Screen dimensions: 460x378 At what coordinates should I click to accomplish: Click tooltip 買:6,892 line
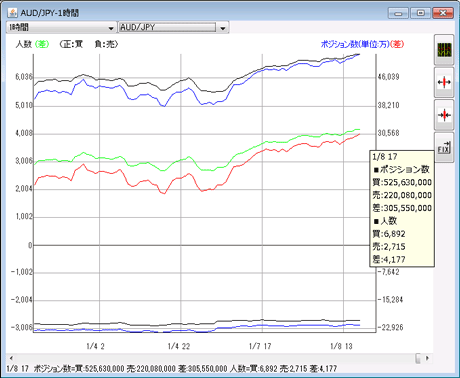coord(389,234)
